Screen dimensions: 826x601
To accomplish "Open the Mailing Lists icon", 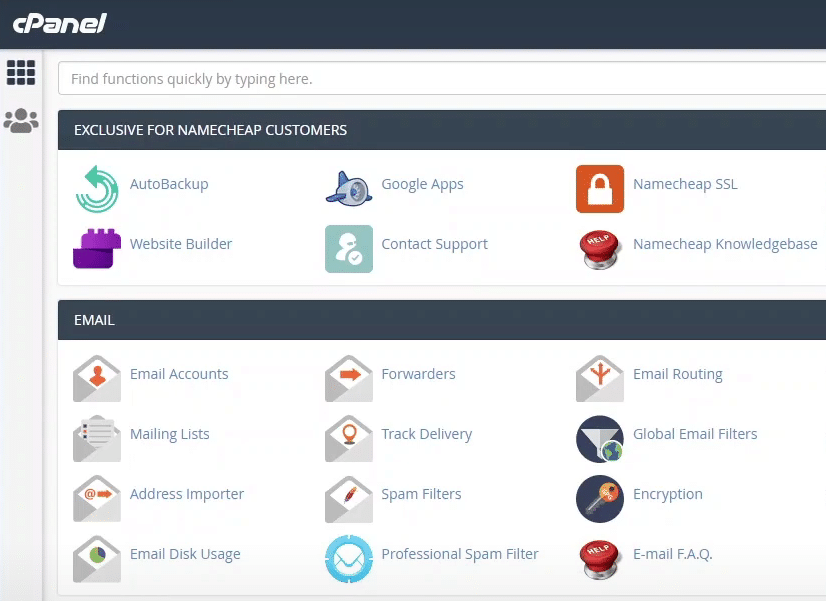I will pos(97,439).
